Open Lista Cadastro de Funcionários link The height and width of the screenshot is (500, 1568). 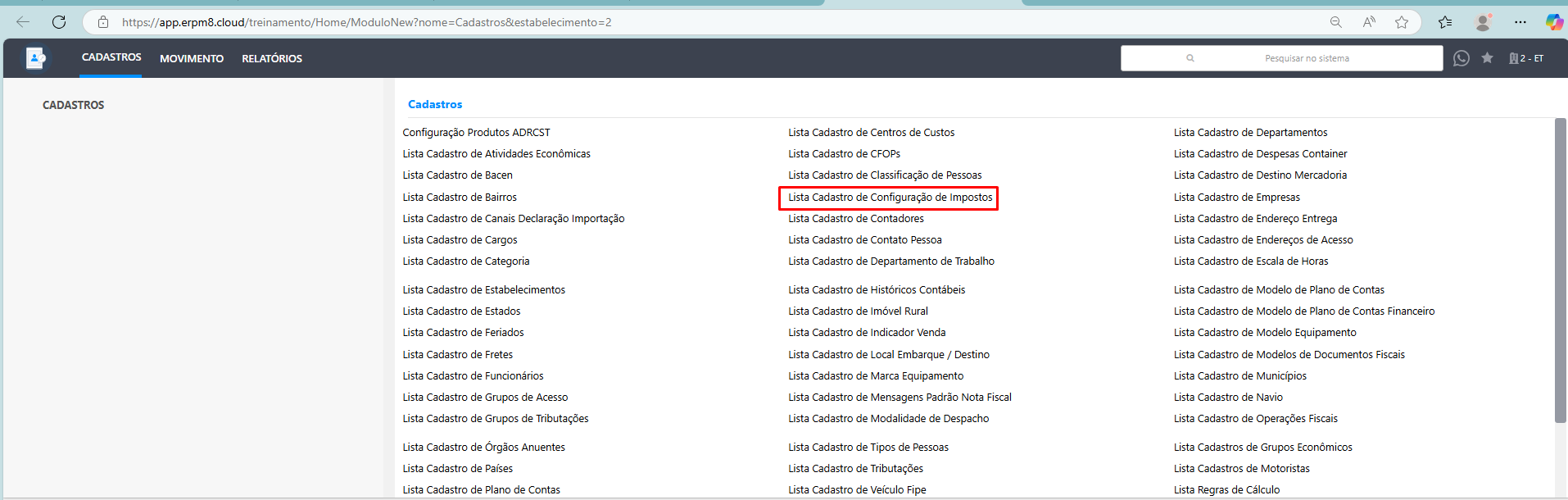473,376
